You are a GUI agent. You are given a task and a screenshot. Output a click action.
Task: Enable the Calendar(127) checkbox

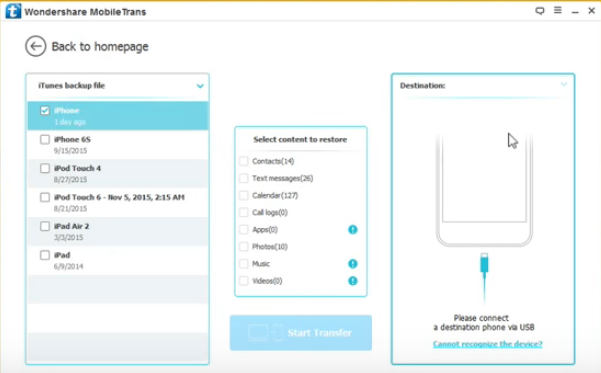coord(244,196)
